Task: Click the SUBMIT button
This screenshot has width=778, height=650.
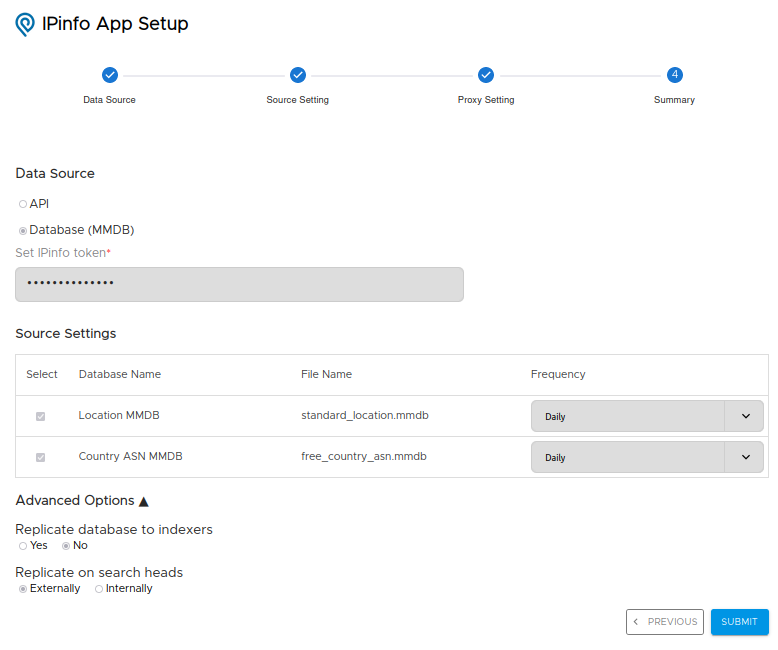Action: [x=739, y=622]
